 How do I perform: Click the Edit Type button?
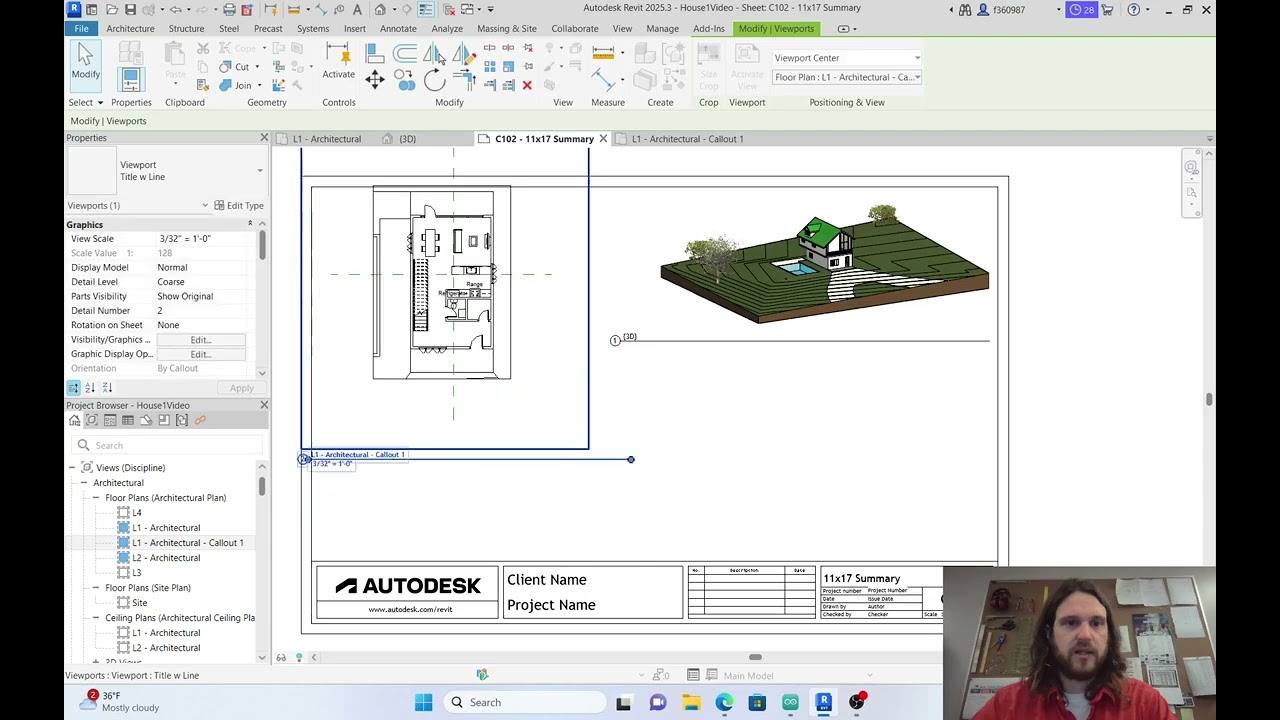(x=238, y=206)
